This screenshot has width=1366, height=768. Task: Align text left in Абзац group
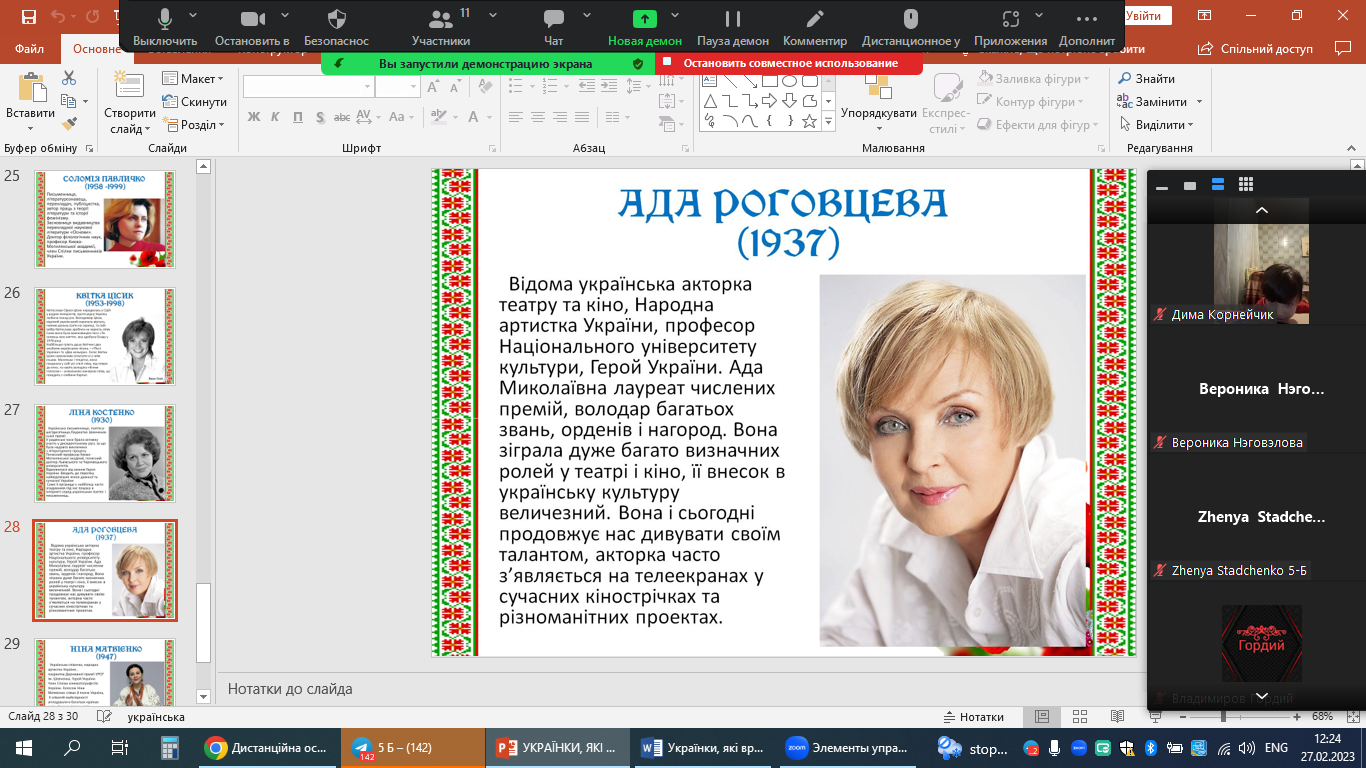click(x=518, y=117)
